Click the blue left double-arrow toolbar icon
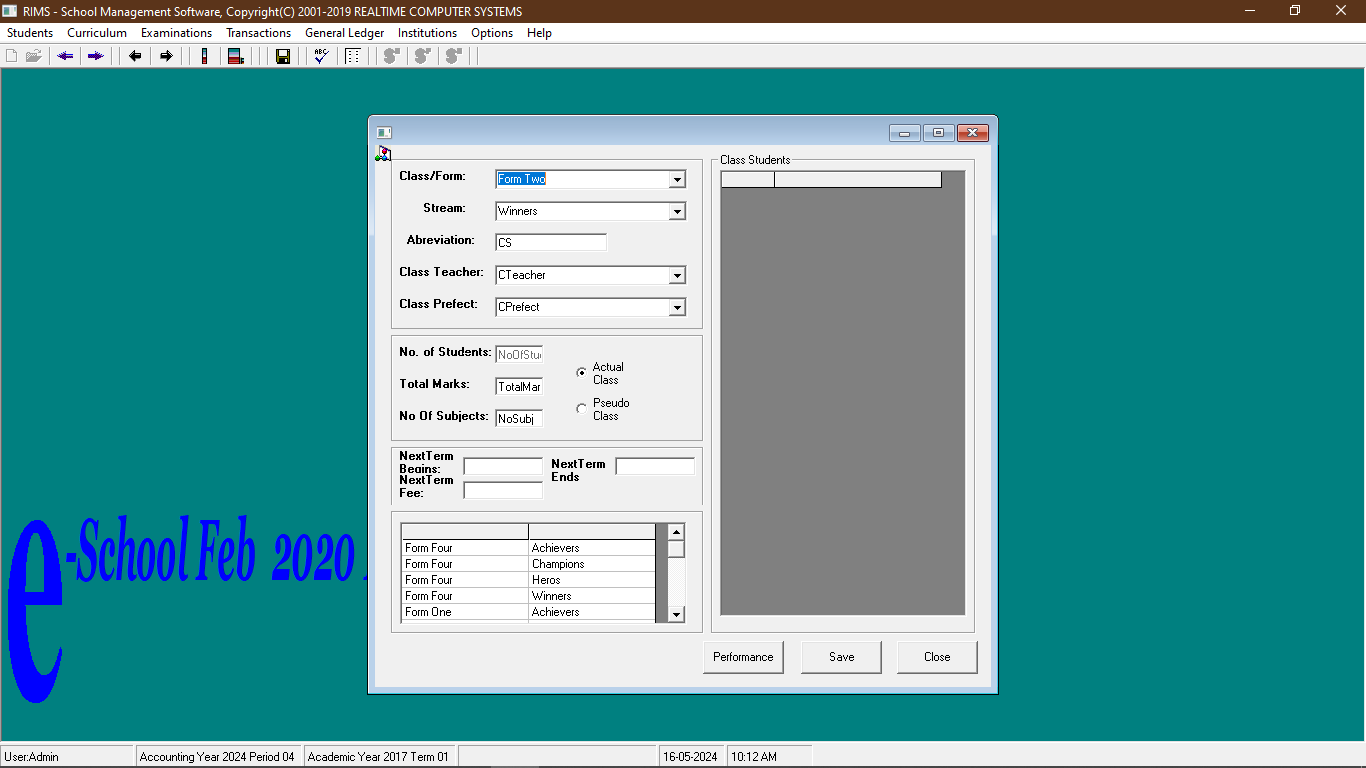Image resolution: width=1366 pixels, height=768 pixels. (66, 56)
